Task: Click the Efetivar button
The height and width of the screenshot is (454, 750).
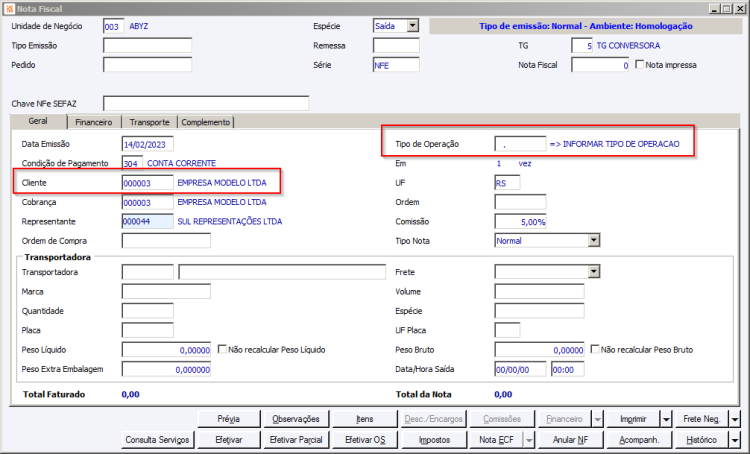Action: [229, 440]
